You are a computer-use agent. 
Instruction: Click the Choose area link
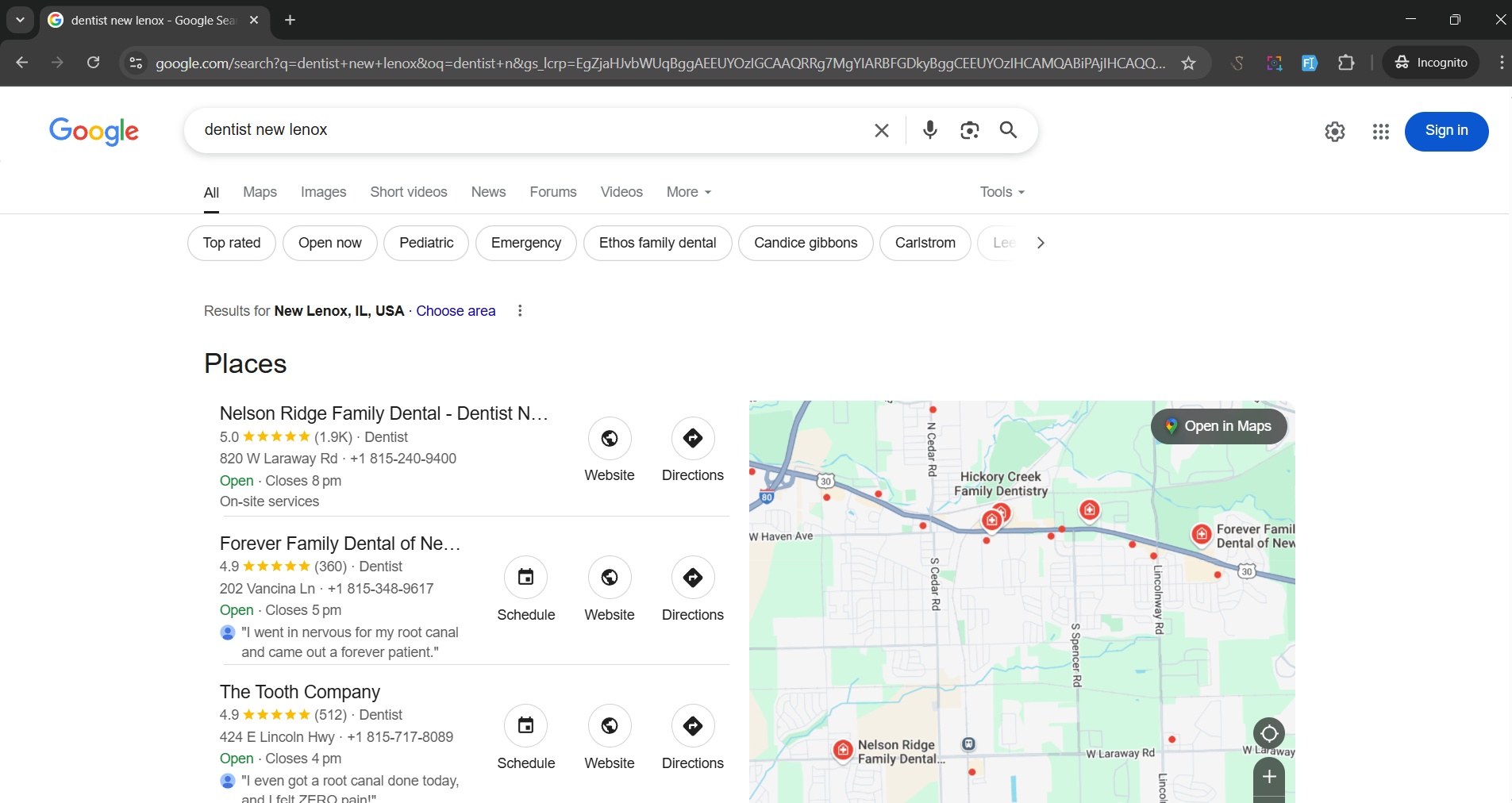tap(456, 311)
